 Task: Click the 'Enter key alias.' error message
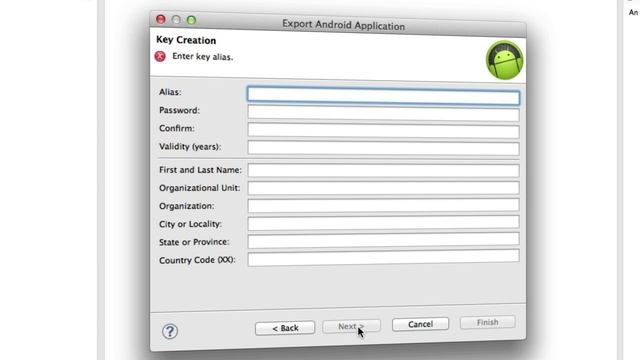[202, 57]
